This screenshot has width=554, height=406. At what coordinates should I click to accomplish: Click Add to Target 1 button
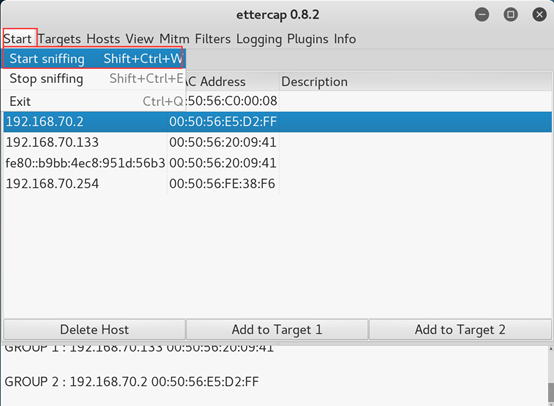(277, 330)
